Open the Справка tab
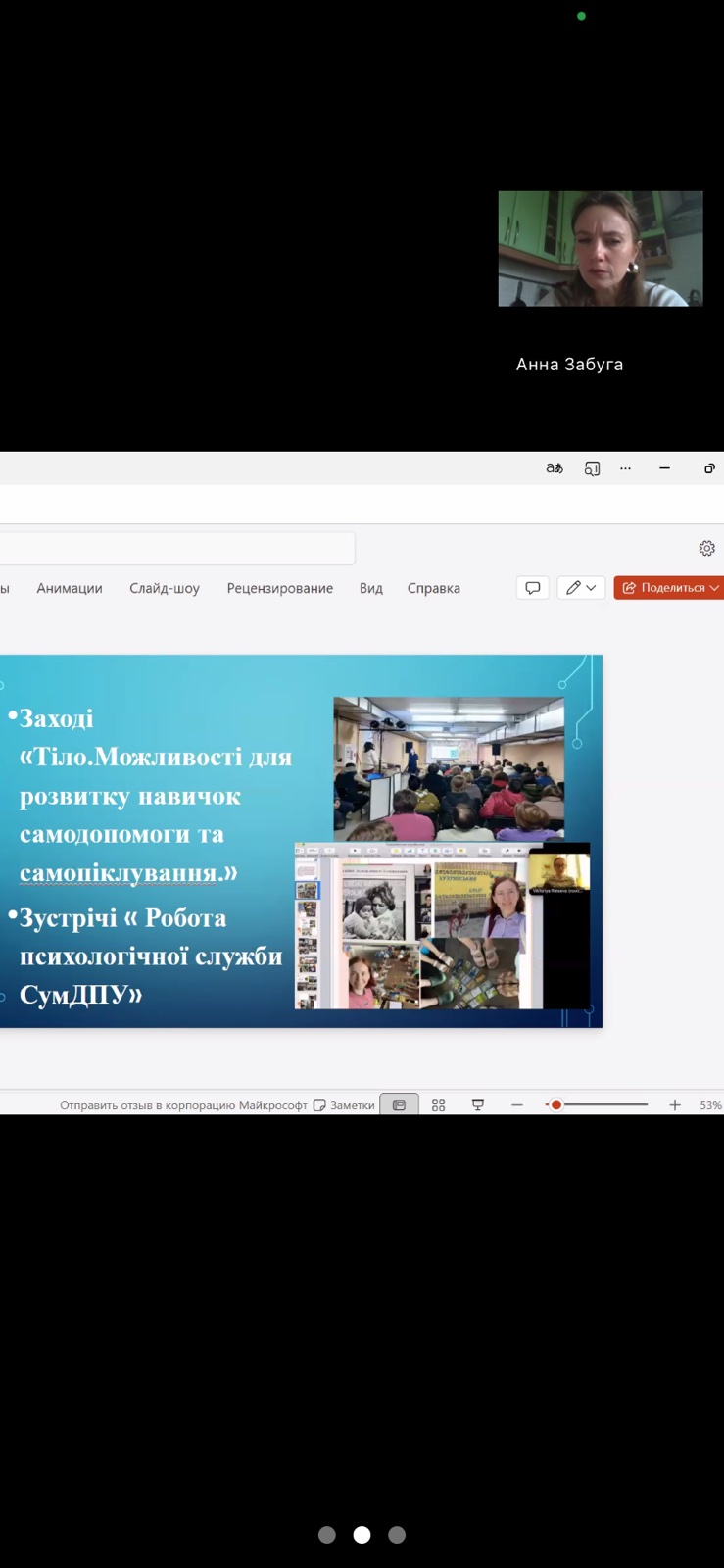 point(434,588)
